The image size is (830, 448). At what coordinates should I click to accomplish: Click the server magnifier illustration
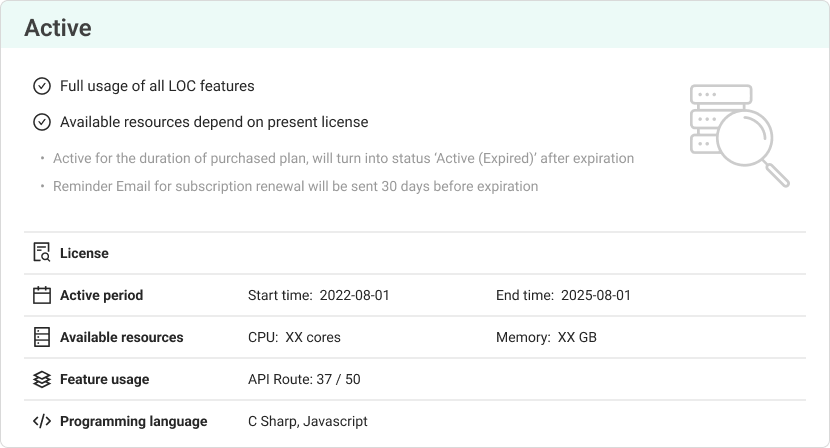coord(739,135)
